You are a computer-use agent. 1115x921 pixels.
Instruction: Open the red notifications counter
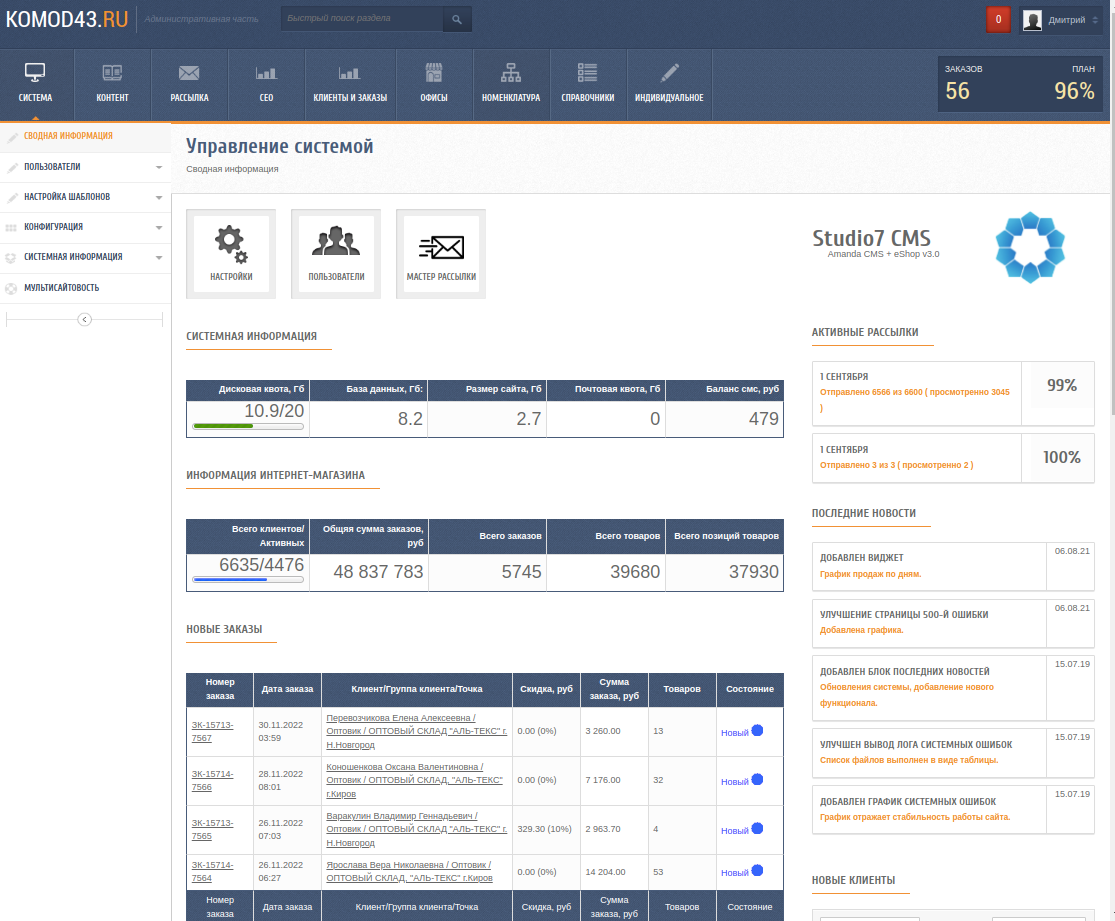[998, 20]
